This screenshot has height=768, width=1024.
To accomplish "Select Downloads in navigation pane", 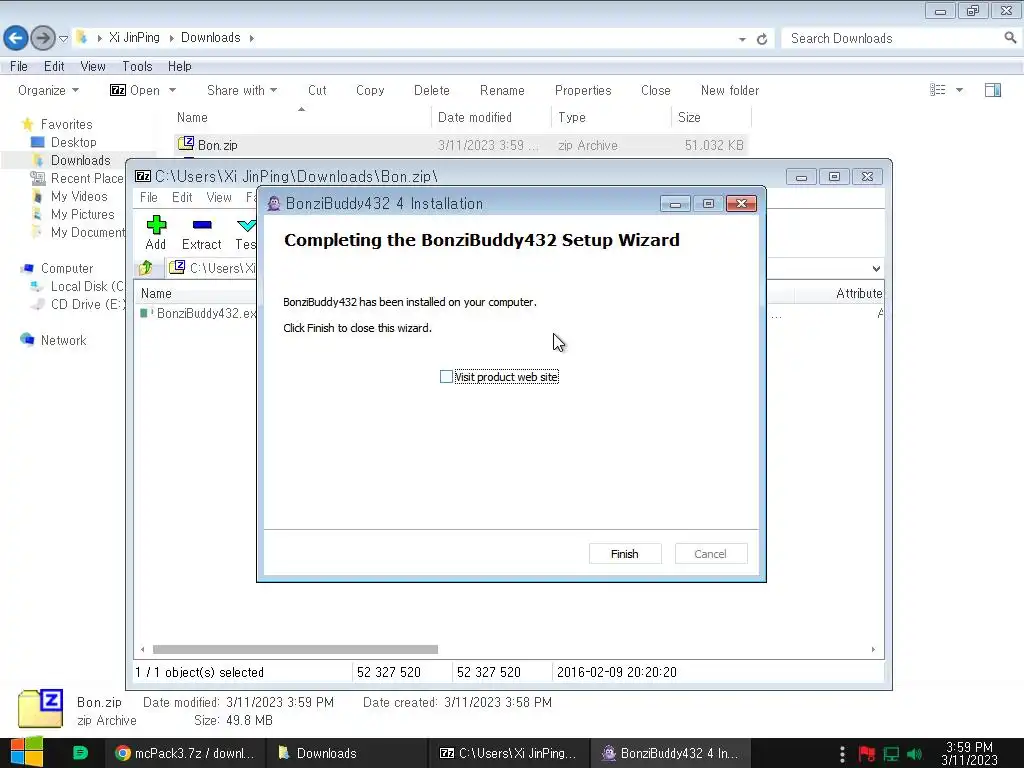I will 80,161.
